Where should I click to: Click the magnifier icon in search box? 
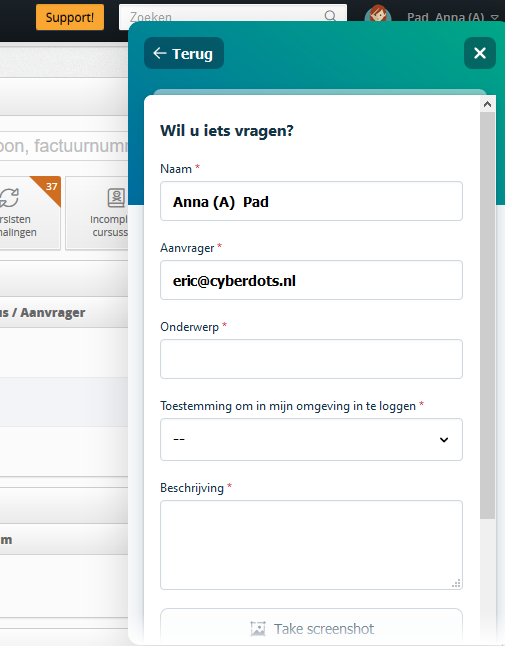pyautogui.click(x=330, y=16)
